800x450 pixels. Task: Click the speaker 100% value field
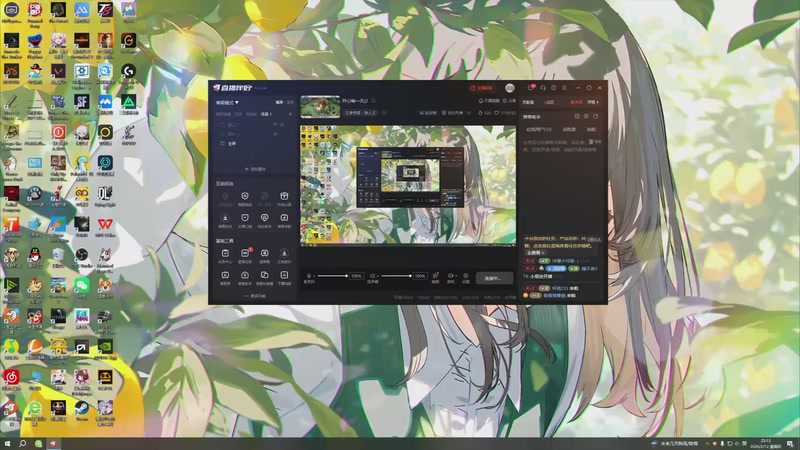[x=420, y=276]
